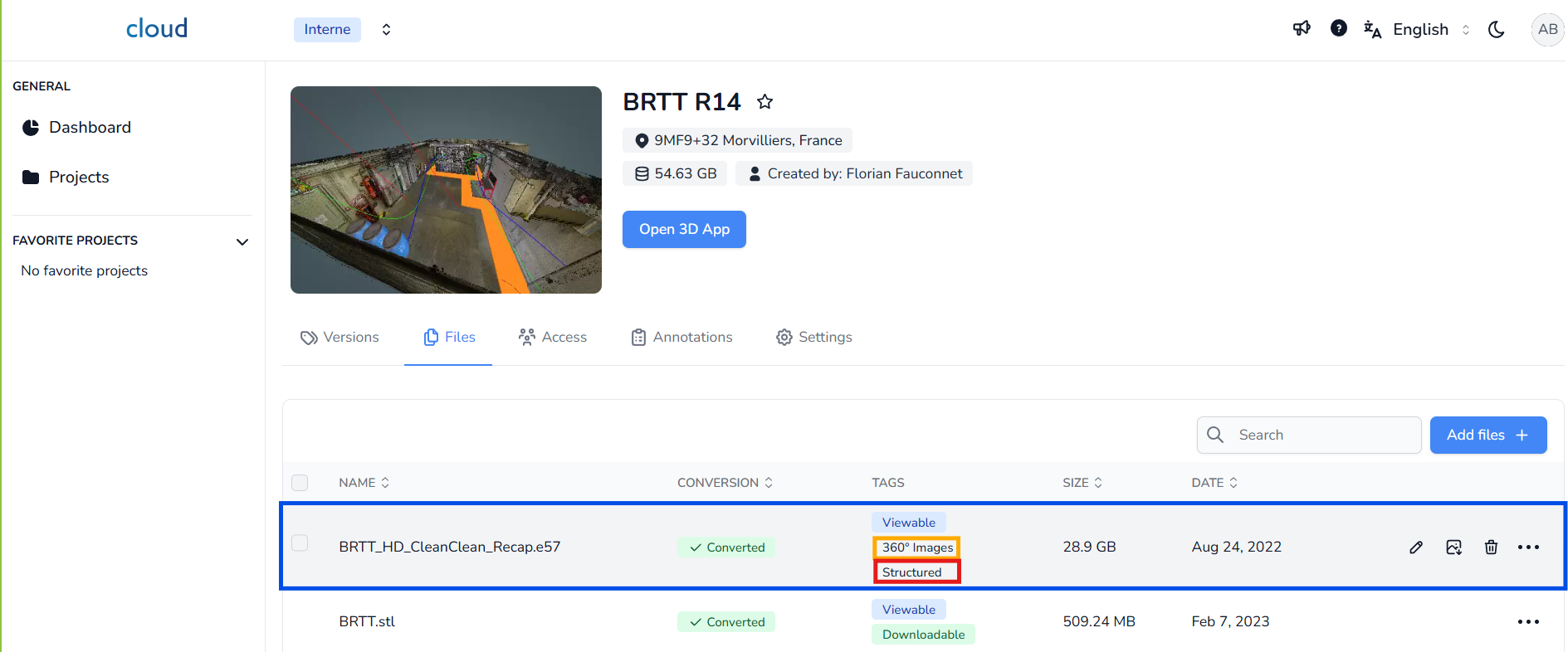Screen dimensions: 1568x652
Task: Click the AB user avatar
Action: (x=1546, y=30)
